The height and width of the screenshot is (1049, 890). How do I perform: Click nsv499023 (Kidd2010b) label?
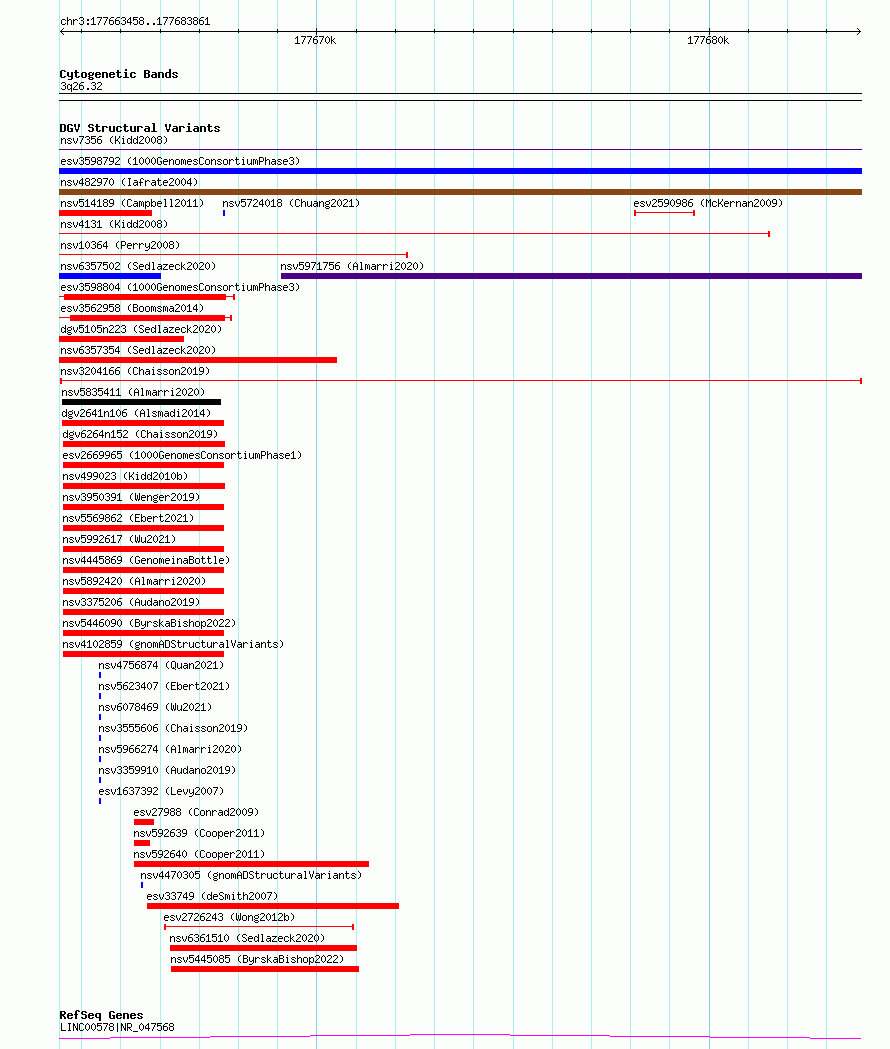(125, 476)
